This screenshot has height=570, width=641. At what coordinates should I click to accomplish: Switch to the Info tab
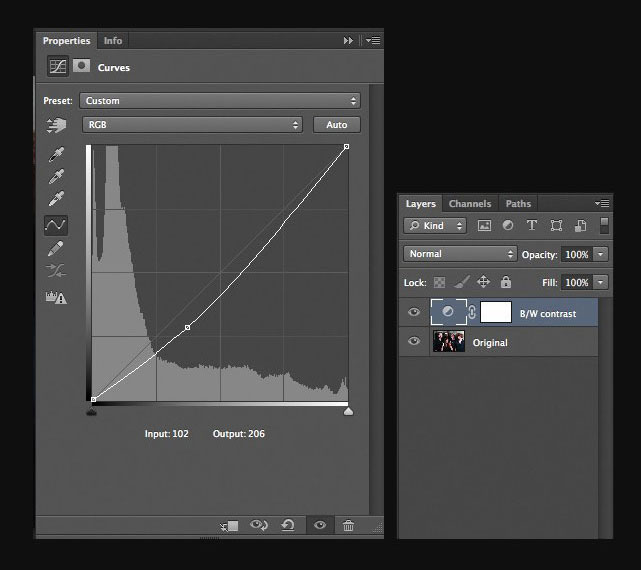pos(113,40)
